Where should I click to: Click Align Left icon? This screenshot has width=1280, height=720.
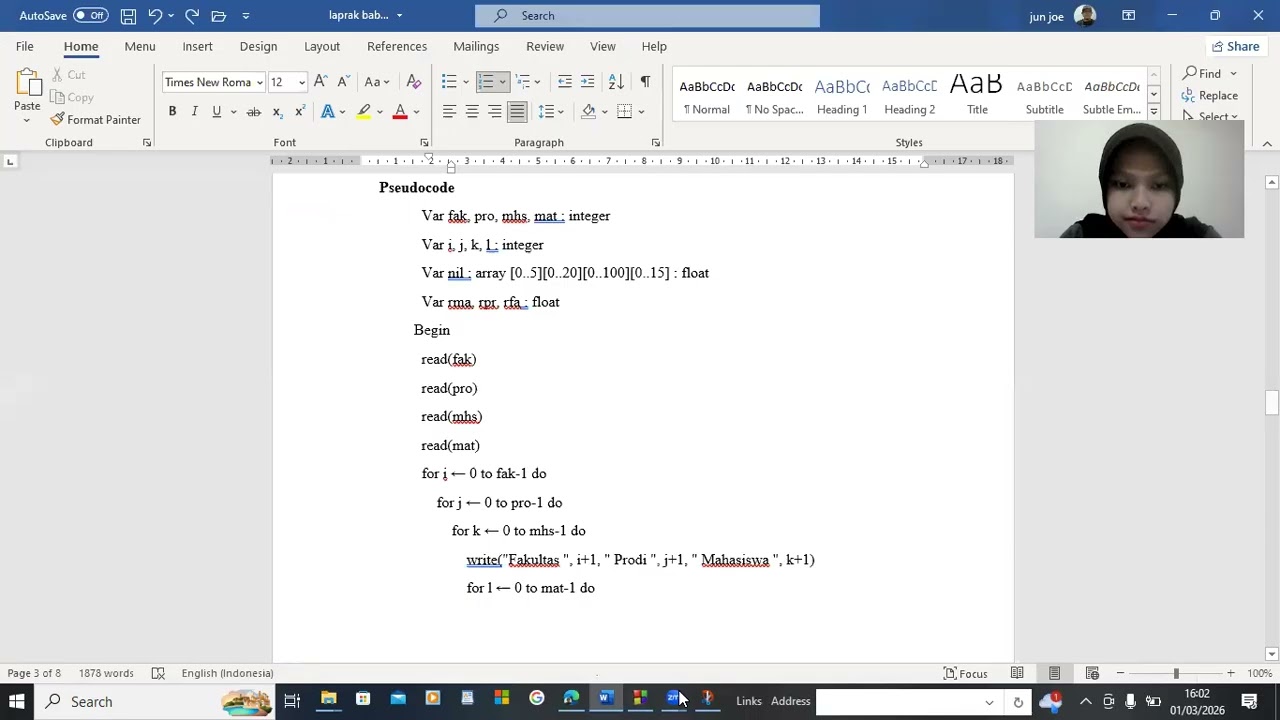449,112
